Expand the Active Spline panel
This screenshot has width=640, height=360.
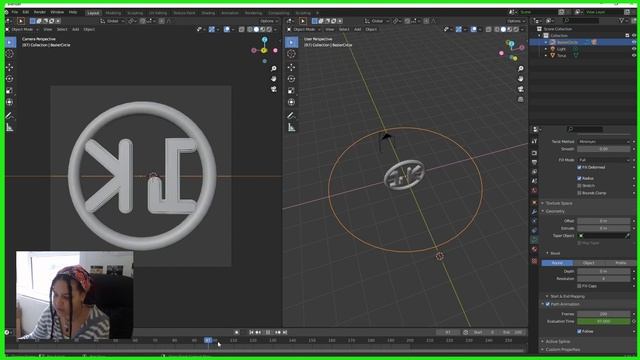pos(558,341)
